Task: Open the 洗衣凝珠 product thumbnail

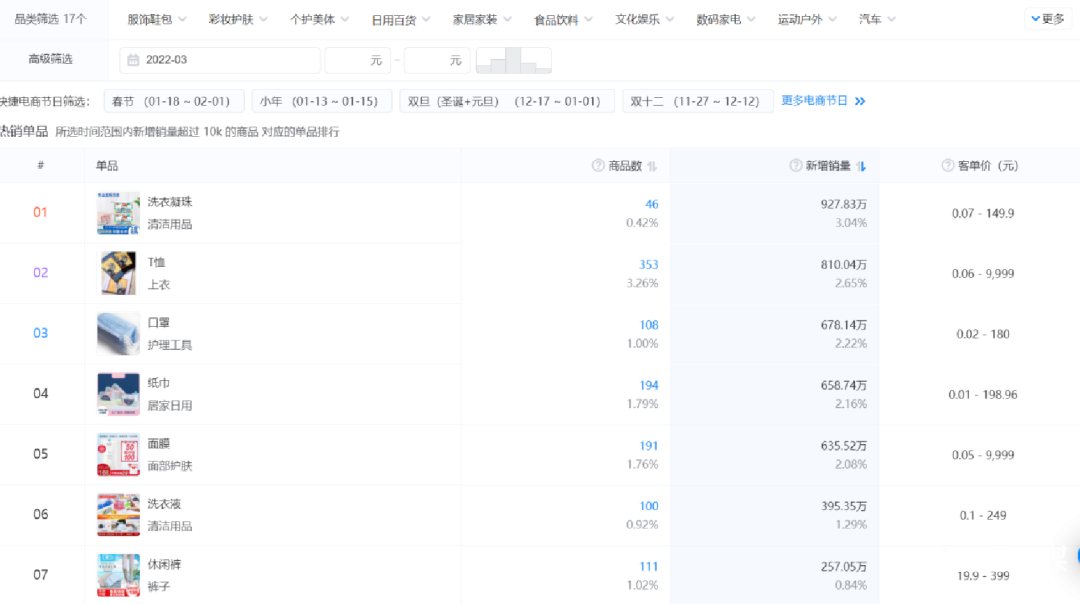Action: (118, 213)
